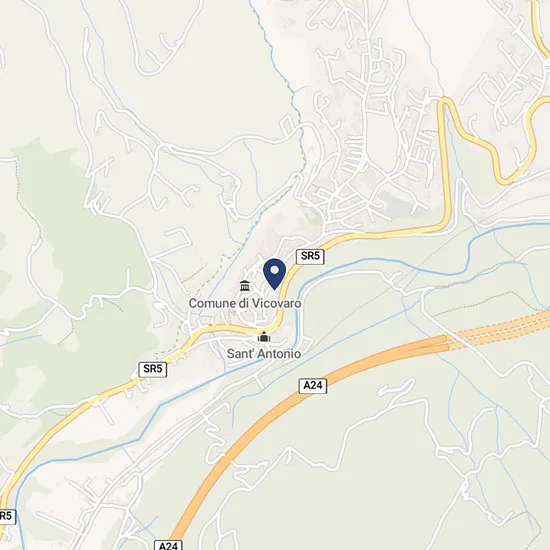Viewport: 550px width, 550px height.
Task: Click the dark blue location pin marker
Action: point(274,274)
